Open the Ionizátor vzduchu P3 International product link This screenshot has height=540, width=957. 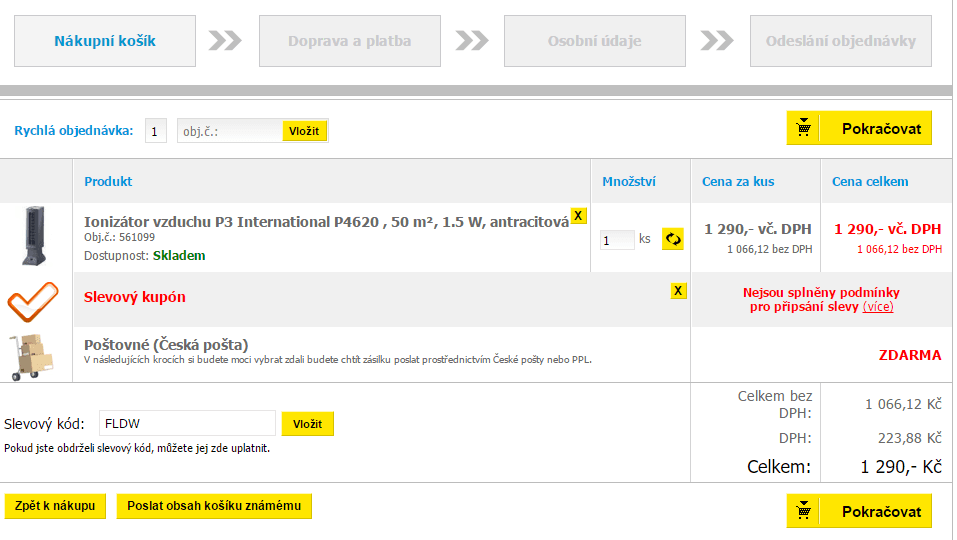(327, 222)
